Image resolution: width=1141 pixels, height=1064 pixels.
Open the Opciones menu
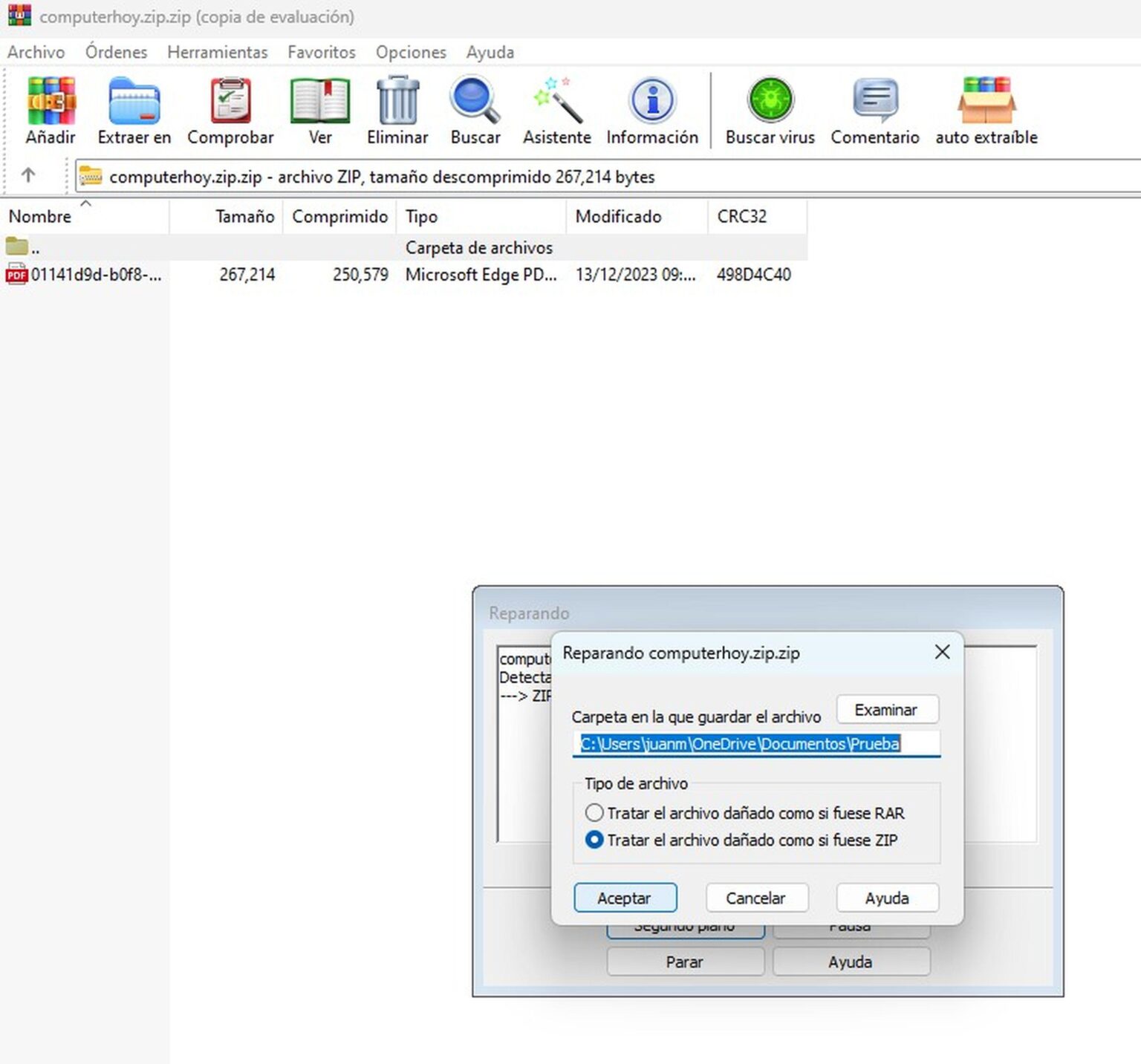coord(410,52)
